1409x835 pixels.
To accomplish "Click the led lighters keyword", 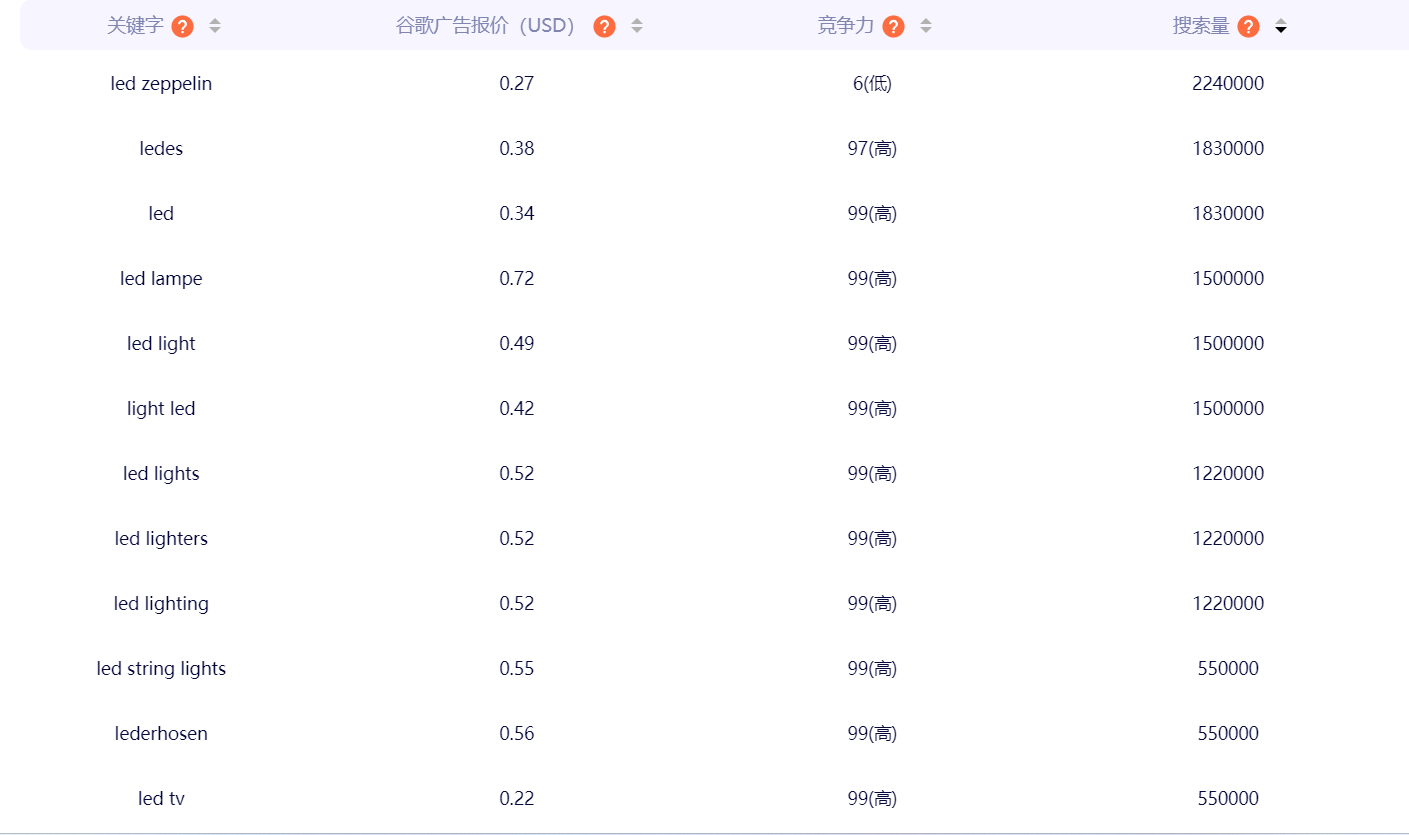I will click(161, 539).
